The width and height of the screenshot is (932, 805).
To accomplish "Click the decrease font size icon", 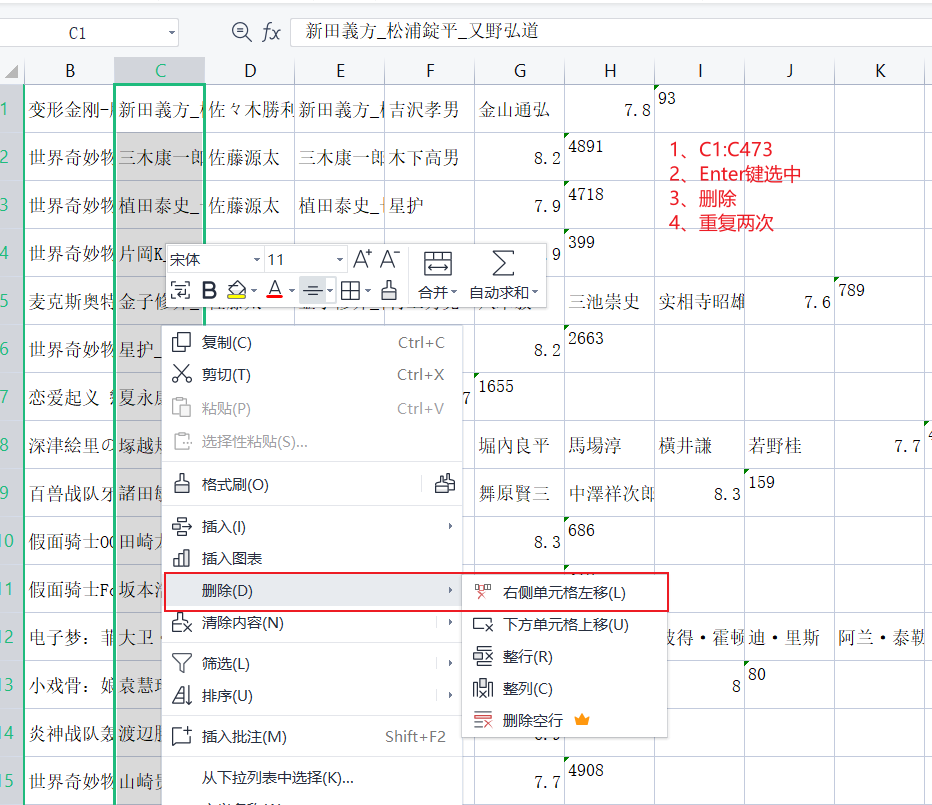I will 389,259.
